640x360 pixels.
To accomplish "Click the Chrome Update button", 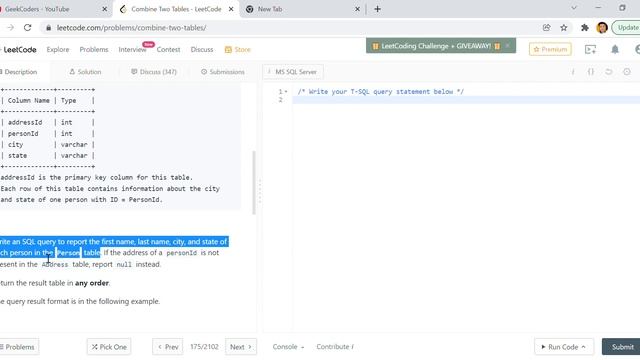I will pos(627,28).
